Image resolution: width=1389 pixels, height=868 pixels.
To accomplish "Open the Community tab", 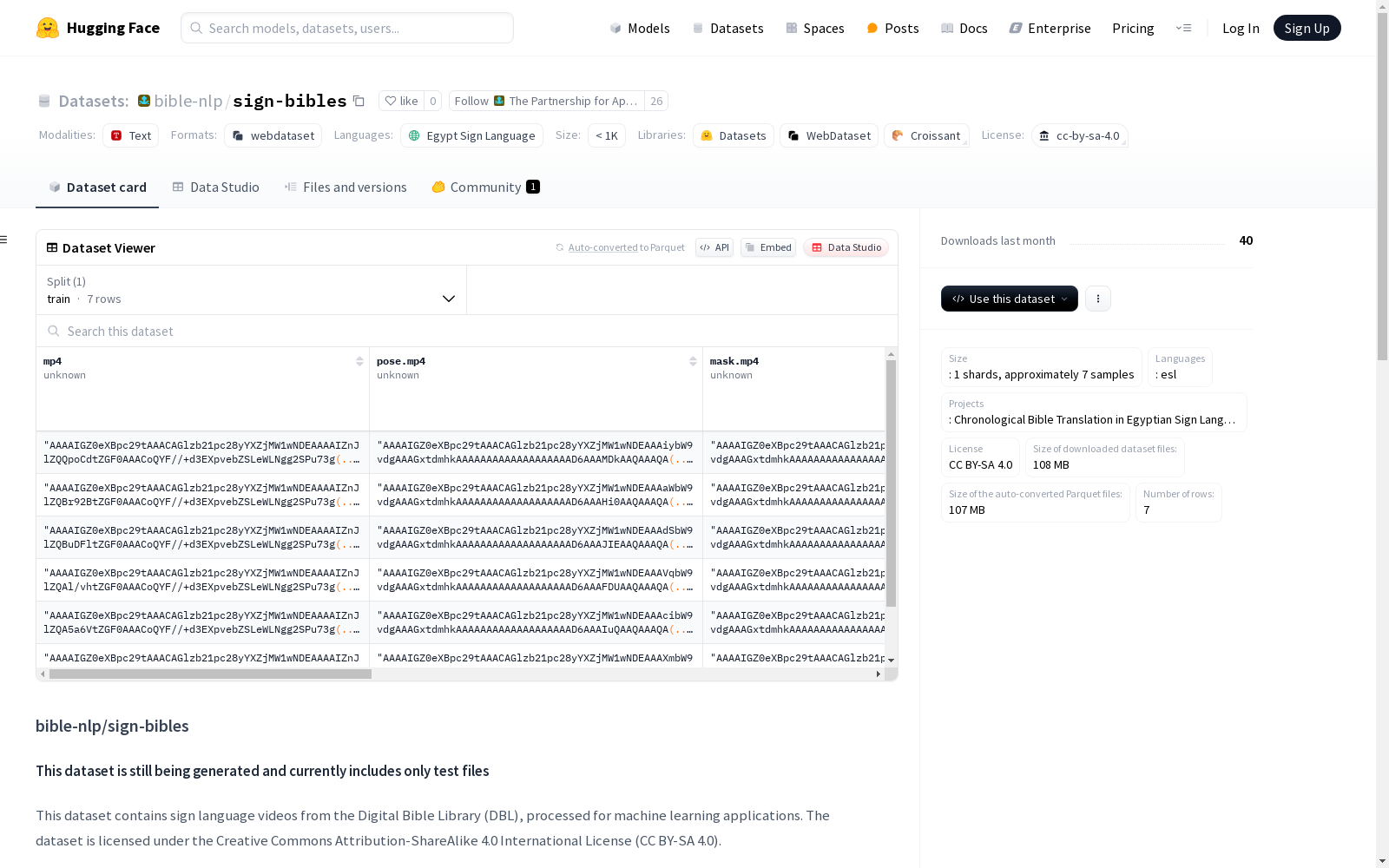I will (486, 187).
